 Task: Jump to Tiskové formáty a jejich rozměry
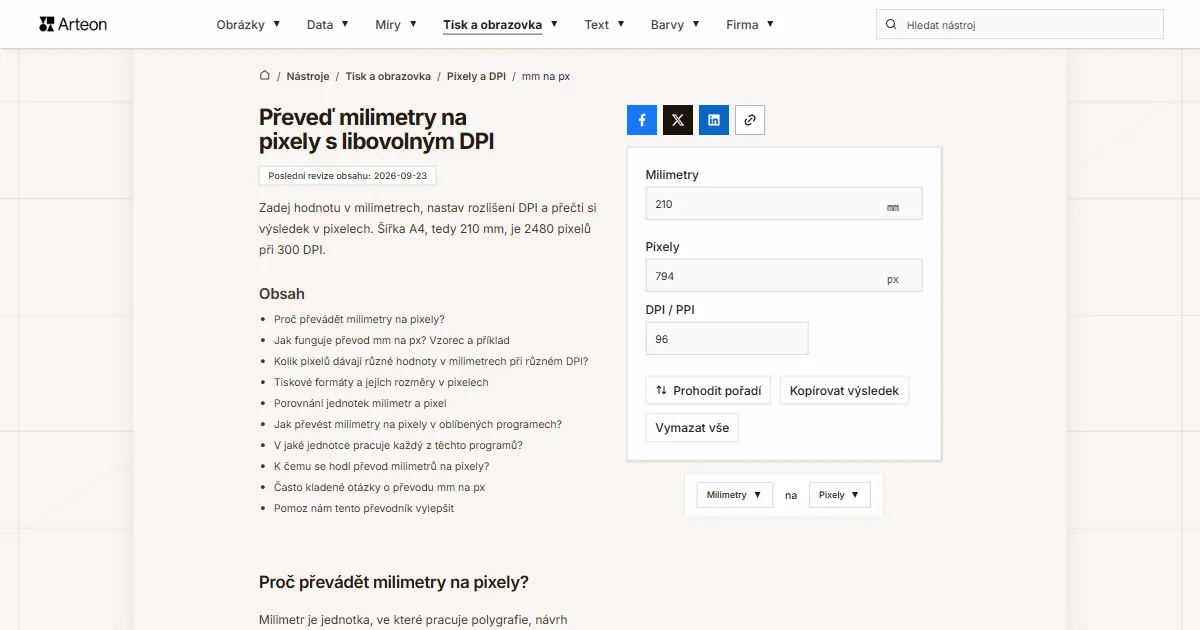pos(381,382)
